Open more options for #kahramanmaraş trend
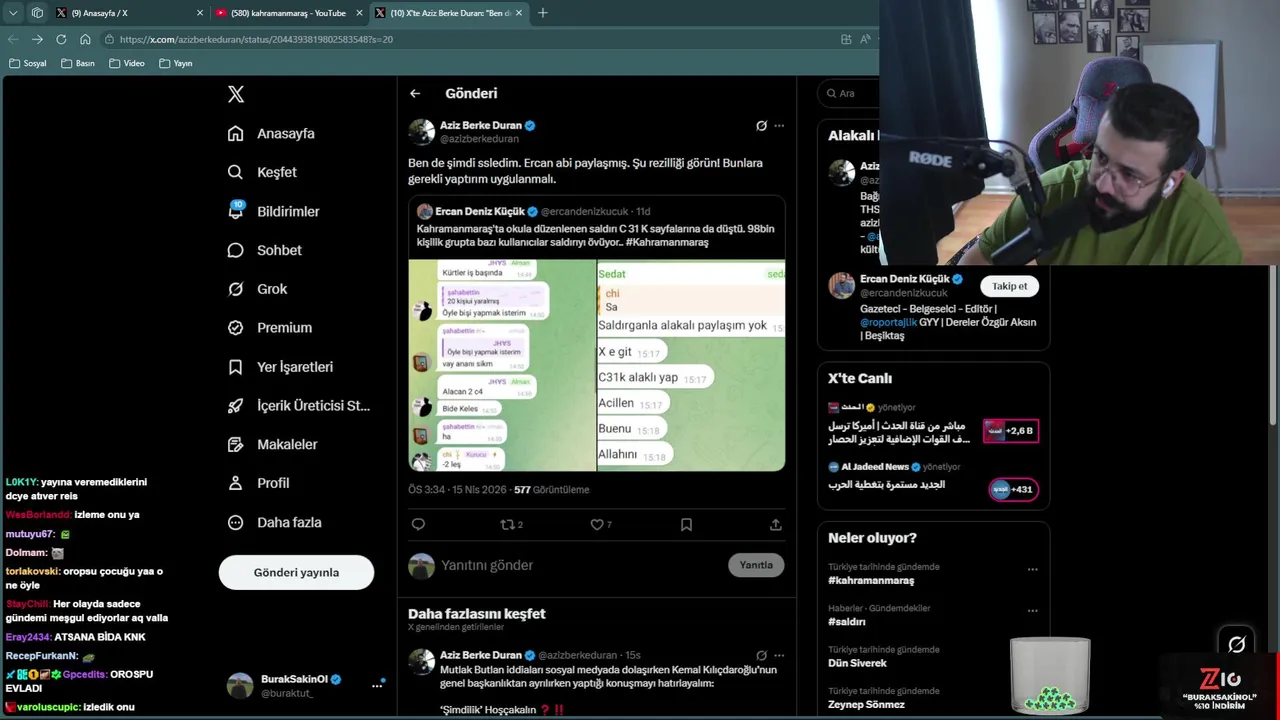The image size is (1280, 720). coord(1032,569)
